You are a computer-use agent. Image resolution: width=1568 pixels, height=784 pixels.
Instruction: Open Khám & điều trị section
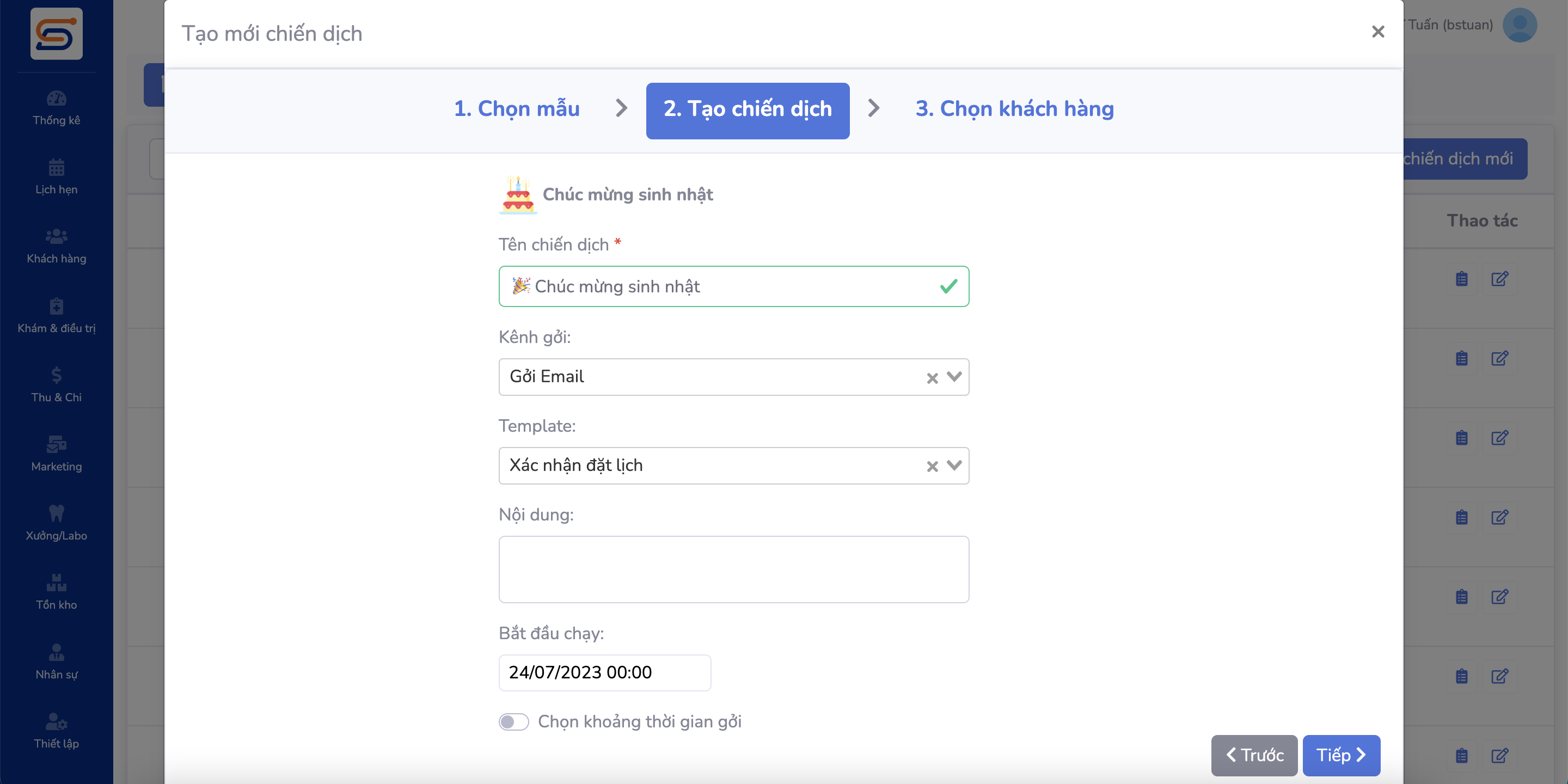[56, 315]
